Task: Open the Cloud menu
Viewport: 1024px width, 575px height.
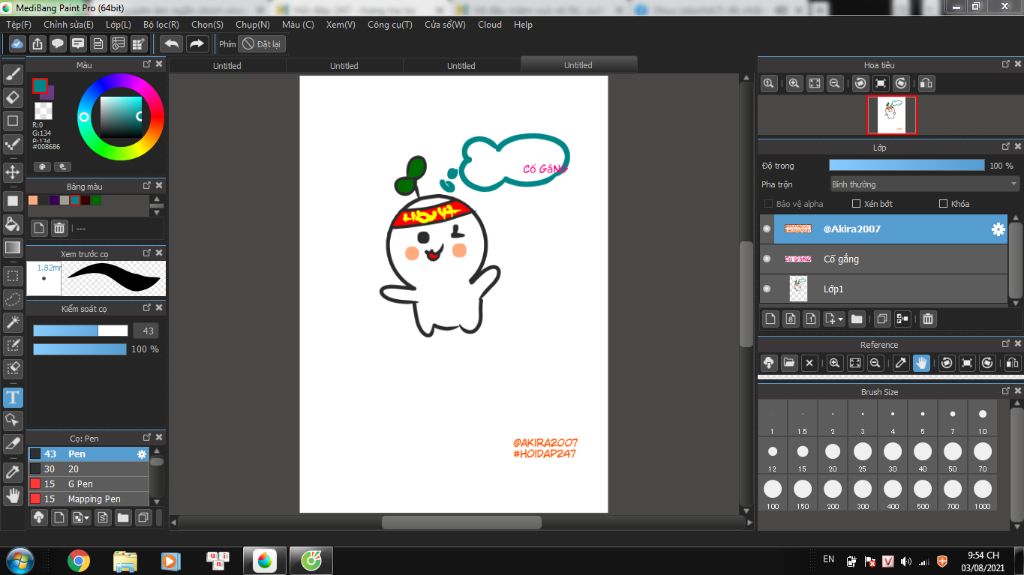Action: 490,25
